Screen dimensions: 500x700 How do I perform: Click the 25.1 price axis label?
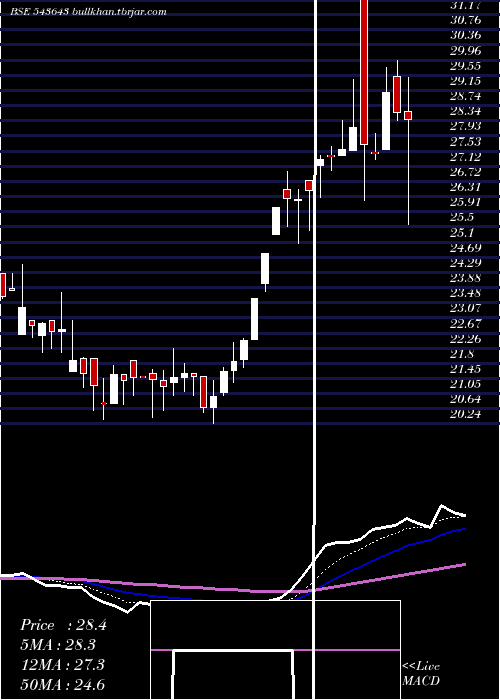point(462,232)
